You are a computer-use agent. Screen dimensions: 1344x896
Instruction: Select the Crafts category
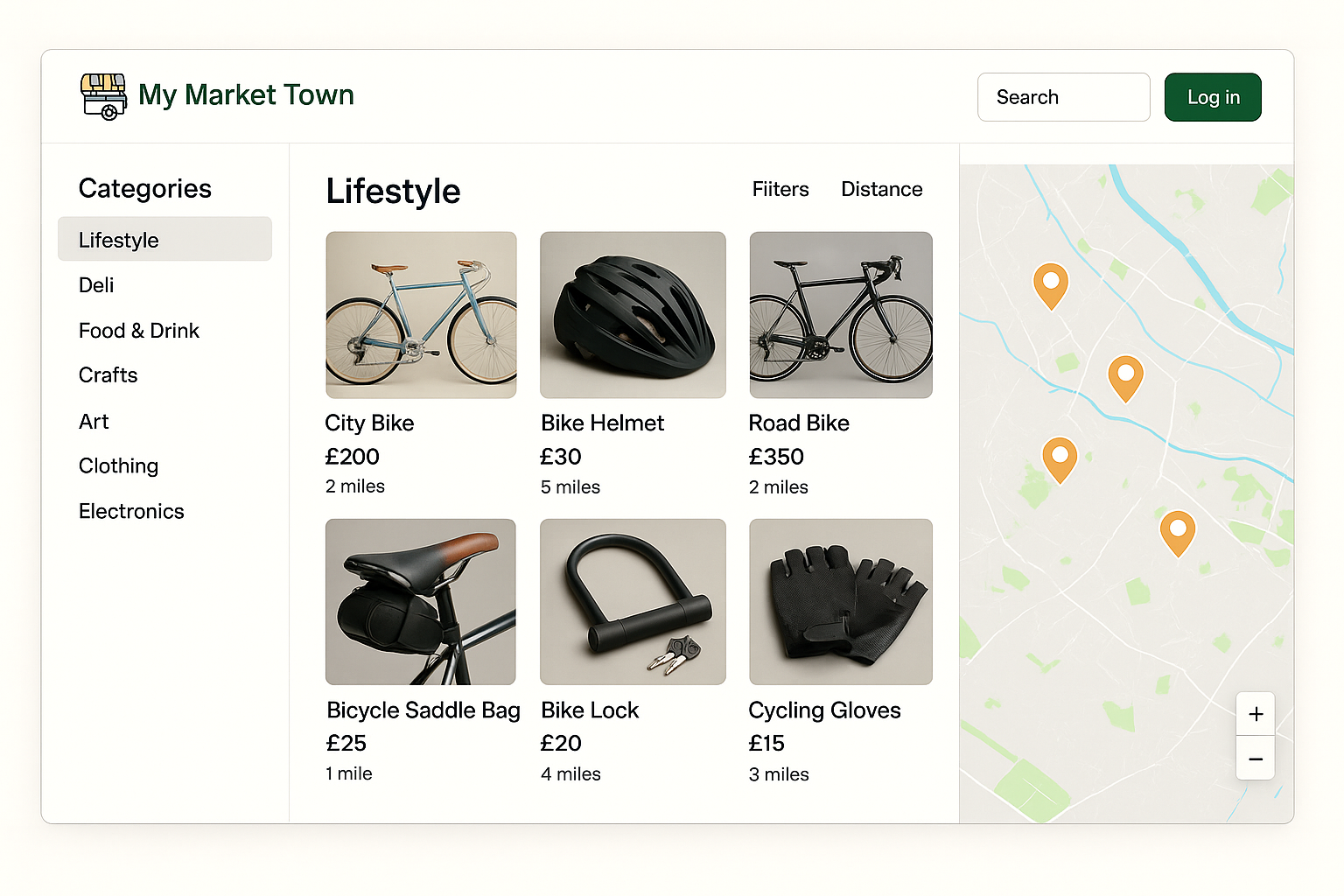tap(108, 374)
